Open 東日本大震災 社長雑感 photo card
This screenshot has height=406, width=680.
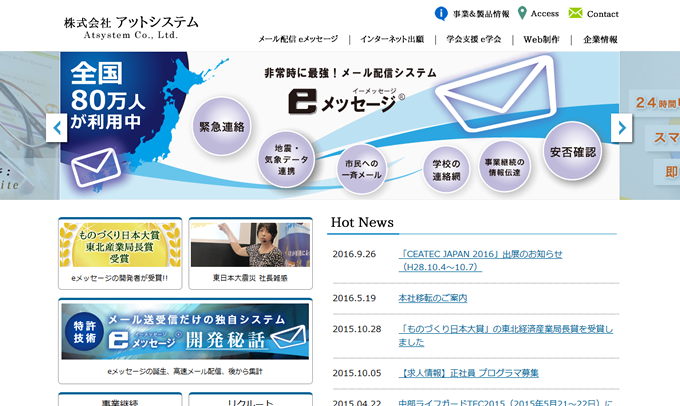251,254
